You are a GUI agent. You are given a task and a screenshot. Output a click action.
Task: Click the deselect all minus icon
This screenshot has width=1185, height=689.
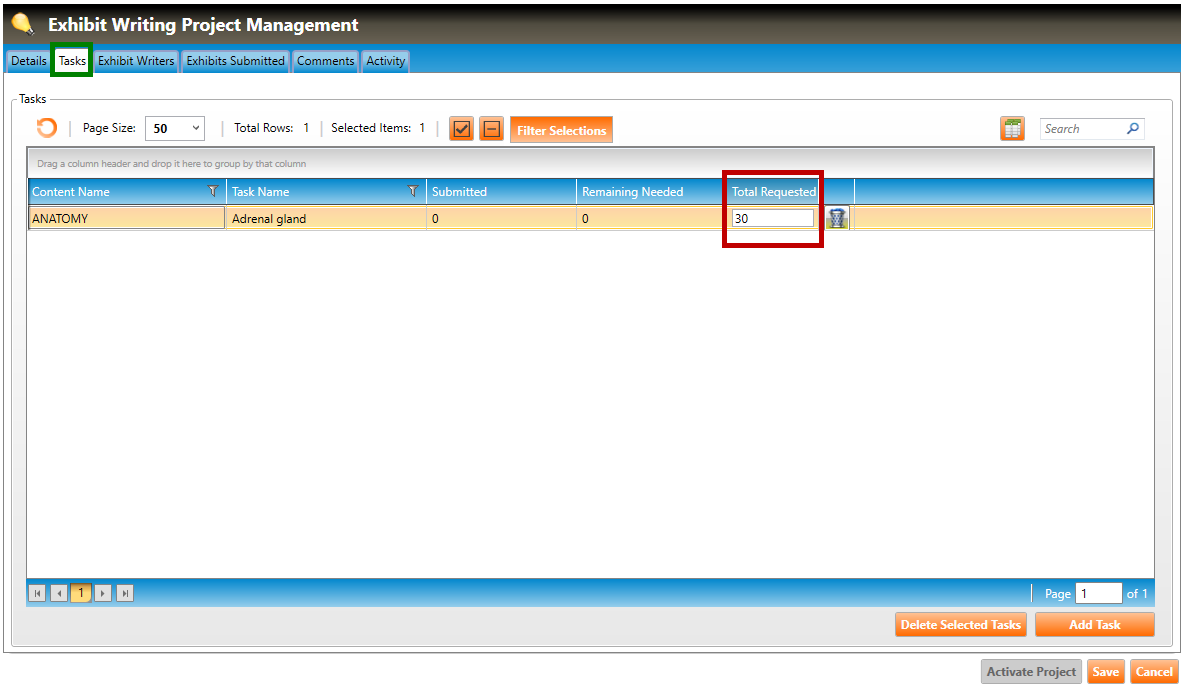click(491, 129)
